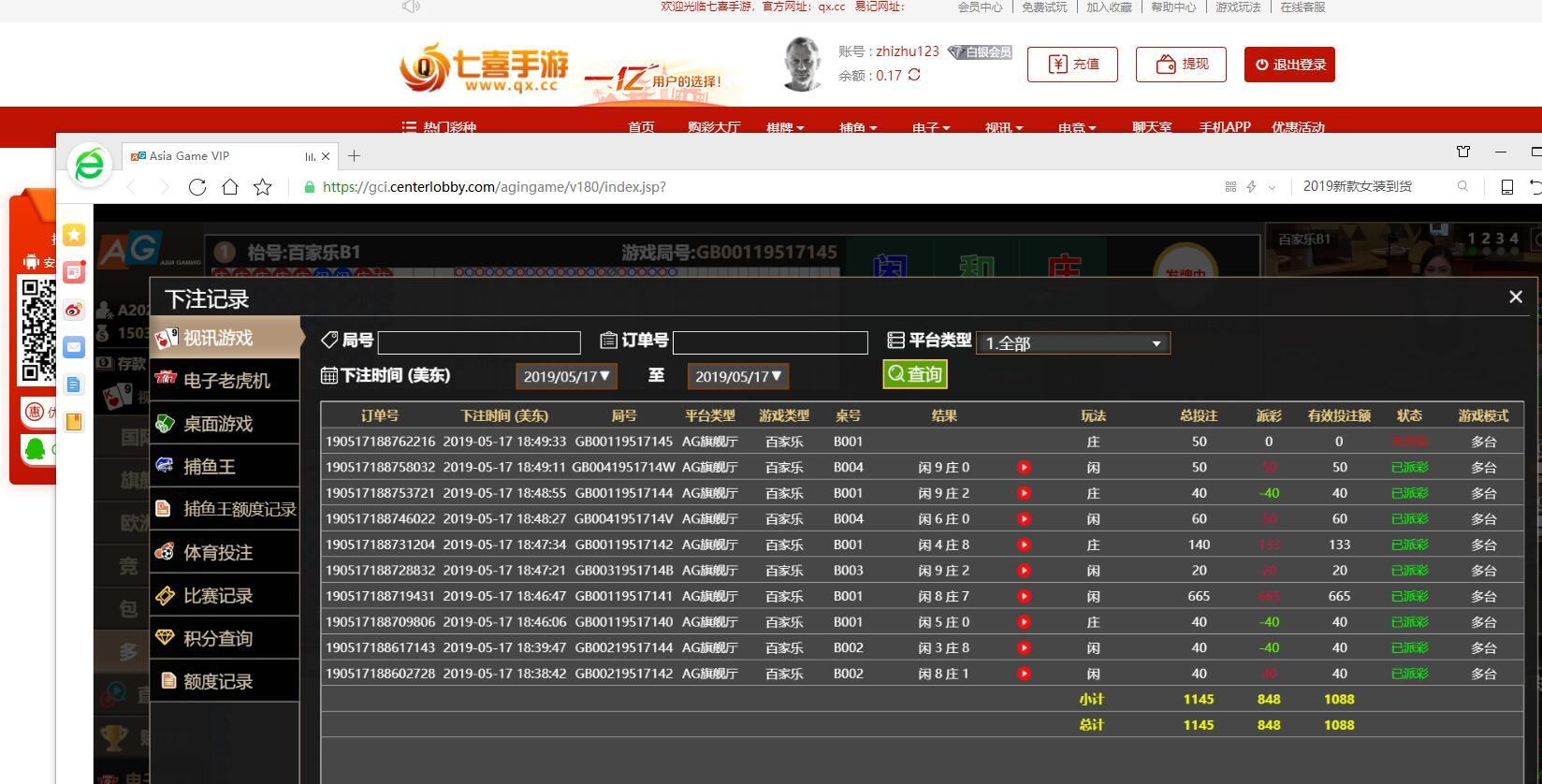Open the start date dropdown before 至
The height and width of the screenshot is (784, 1542).
pyautogui.click(x=566, y=376)
